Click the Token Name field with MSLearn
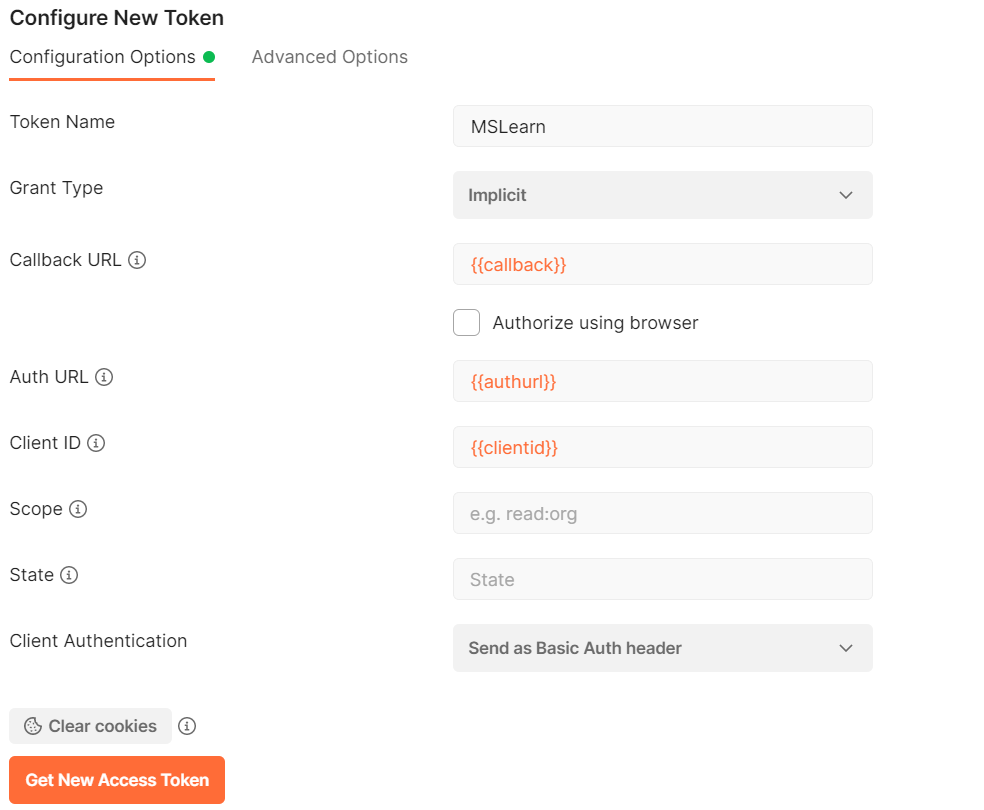Screen dimensions: 984x810 tap(663, 126)
